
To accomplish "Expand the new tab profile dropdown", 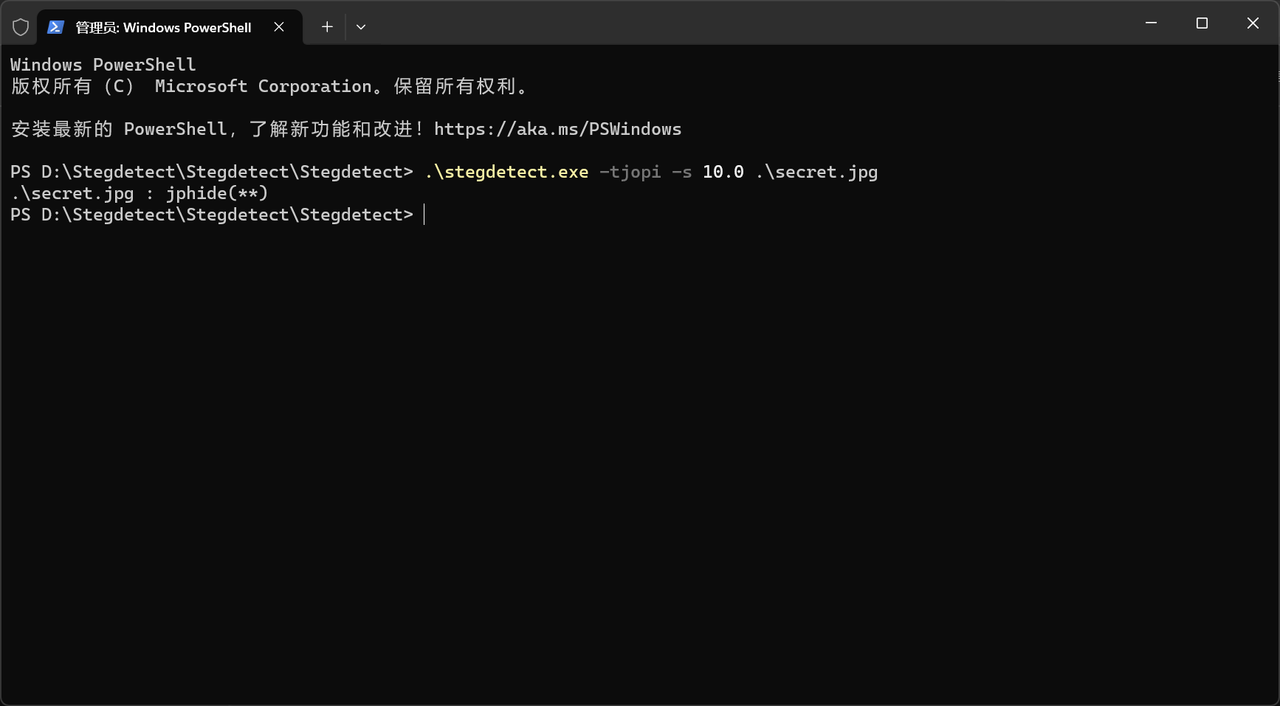I will tap(361, 27).
